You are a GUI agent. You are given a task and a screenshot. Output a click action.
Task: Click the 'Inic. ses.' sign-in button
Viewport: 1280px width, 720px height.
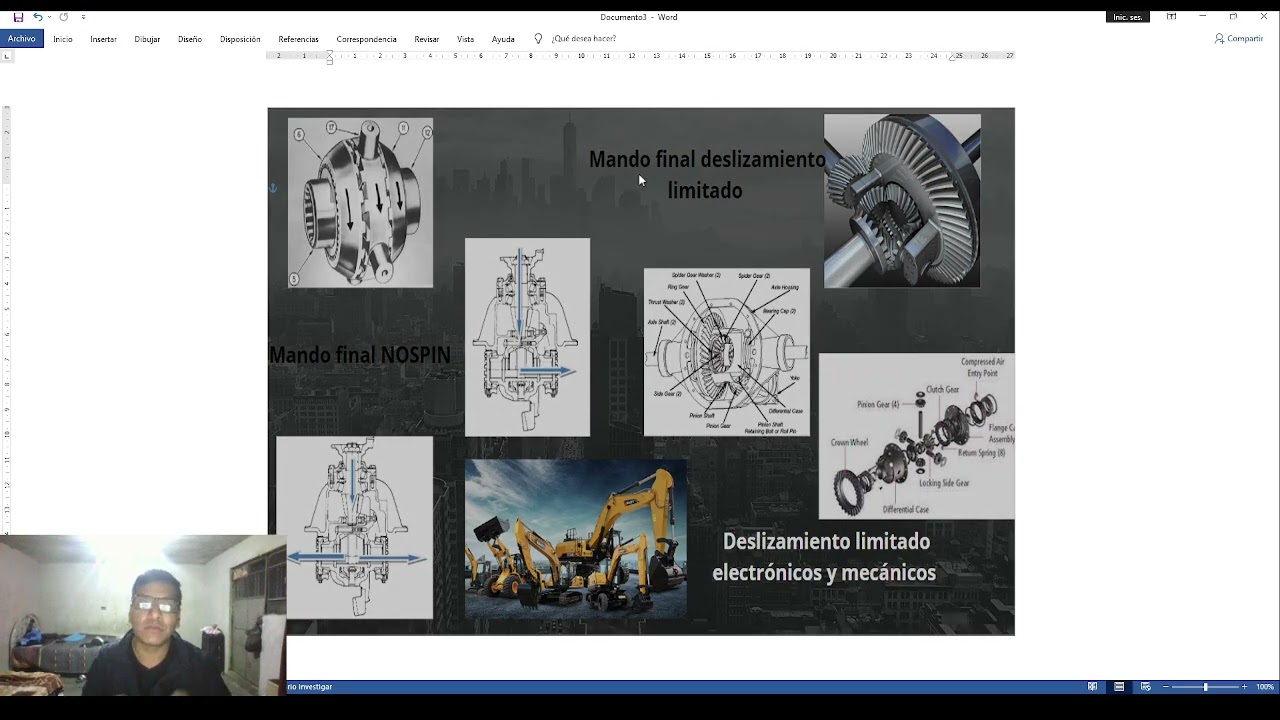tap(1128, 17)
